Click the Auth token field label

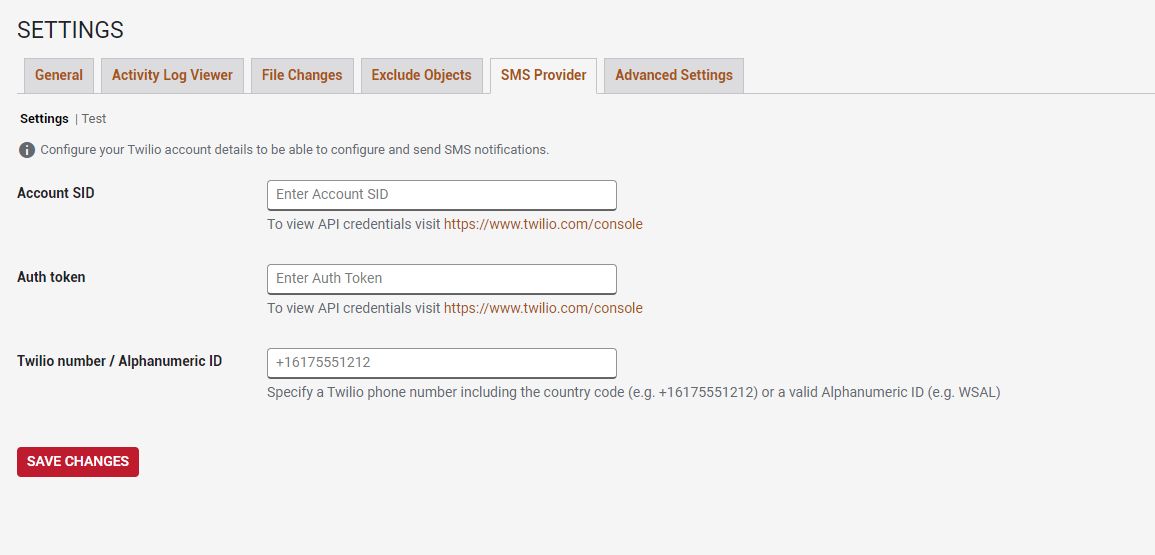(51, 277)
